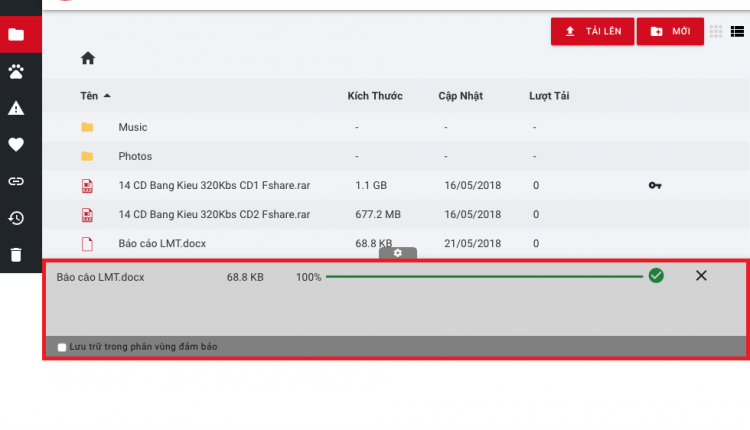The height and width of the screenshot is (430, 750).
Task: Remove Báo cáo LMT.docx from upload queue
Action: (x=701, y=276)
